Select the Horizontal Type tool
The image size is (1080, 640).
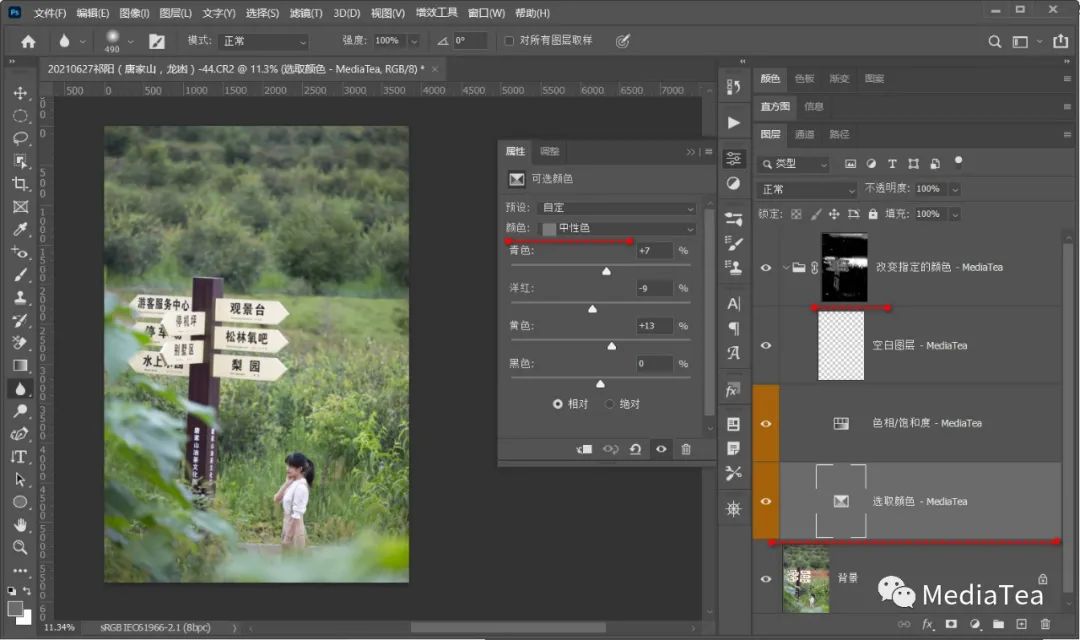tap(20, 457)
